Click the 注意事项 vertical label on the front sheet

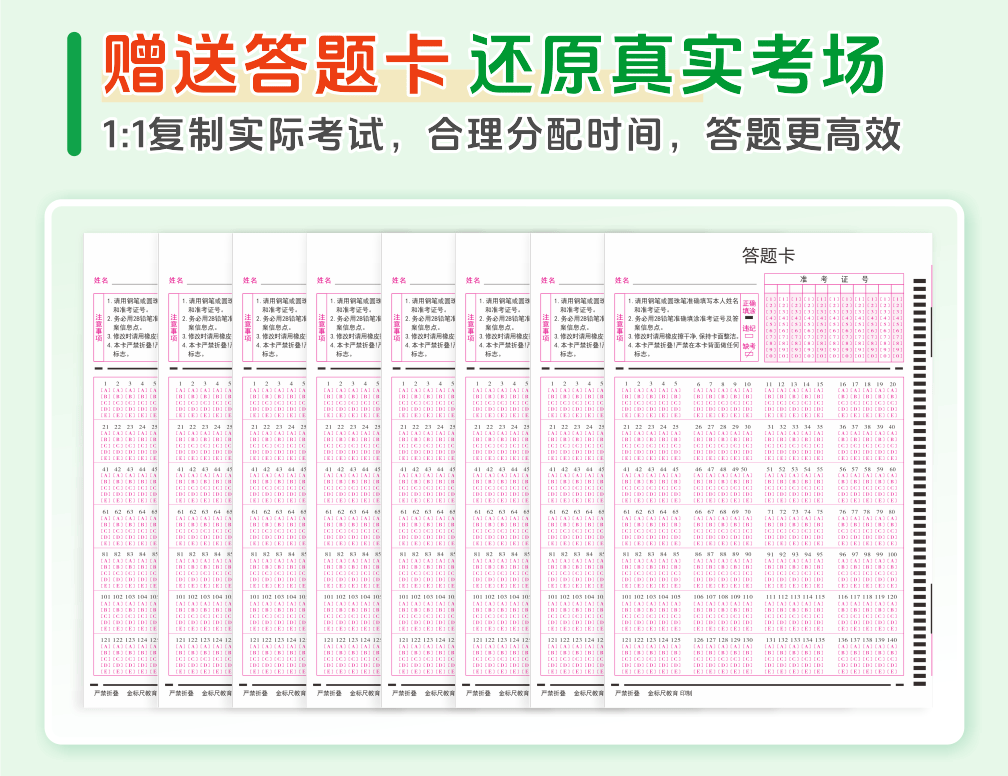[619, 327]
